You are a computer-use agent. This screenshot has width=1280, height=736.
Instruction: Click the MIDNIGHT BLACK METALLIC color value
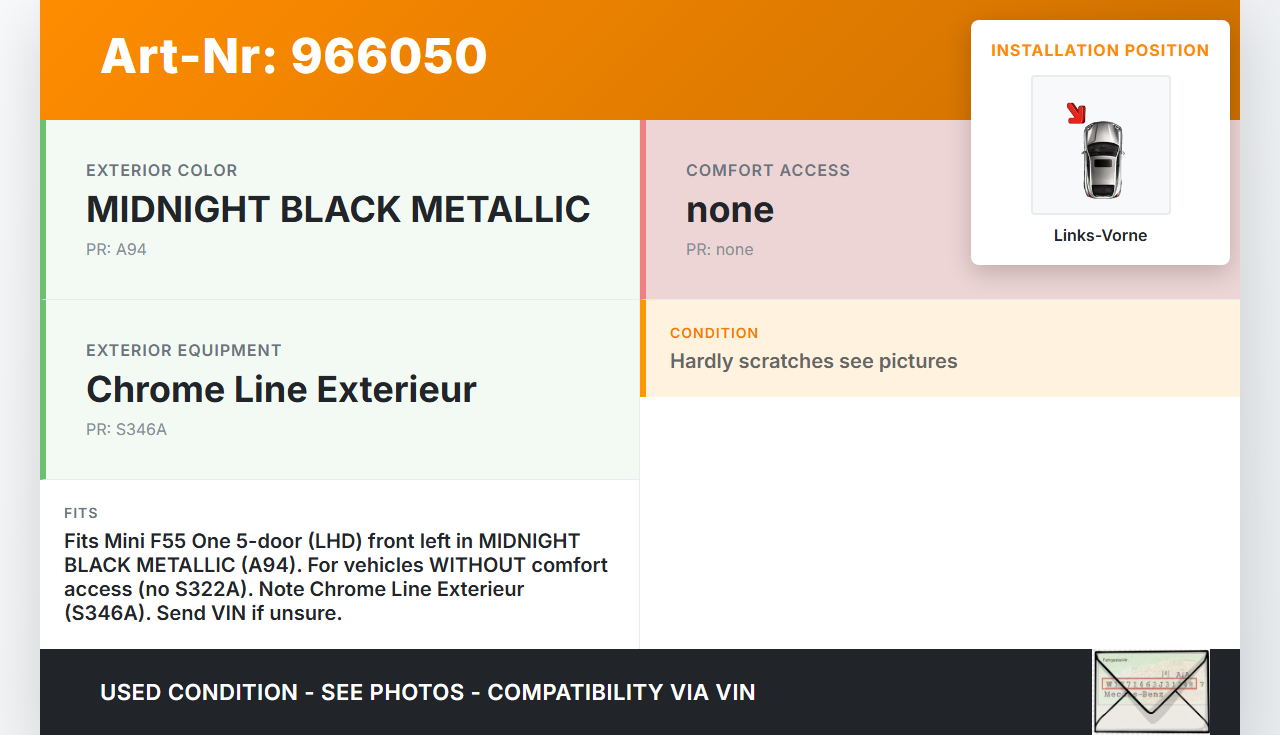[x=338, y=210]
